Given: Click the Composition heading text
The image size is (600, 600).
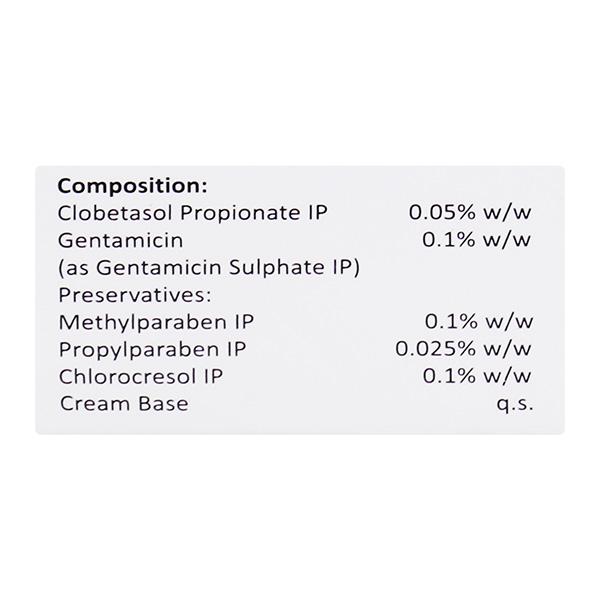Looking at the screenshot, I should point(133,186).
